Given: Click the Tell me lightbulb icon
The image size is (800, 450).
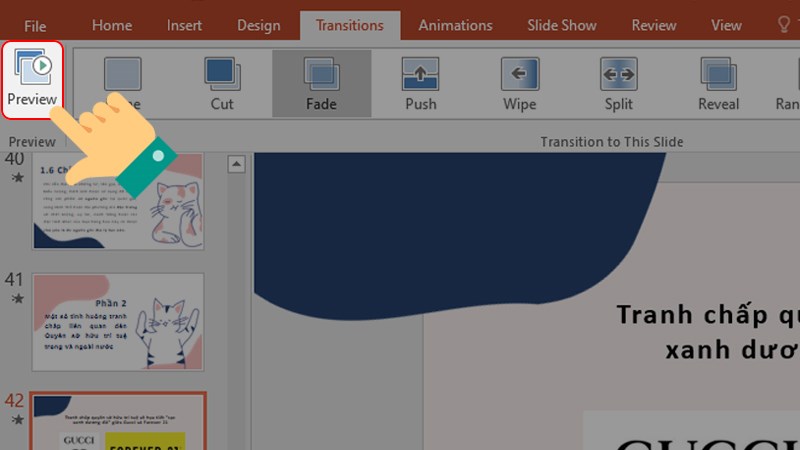Looking at the screenshot, I should point(784,25).
